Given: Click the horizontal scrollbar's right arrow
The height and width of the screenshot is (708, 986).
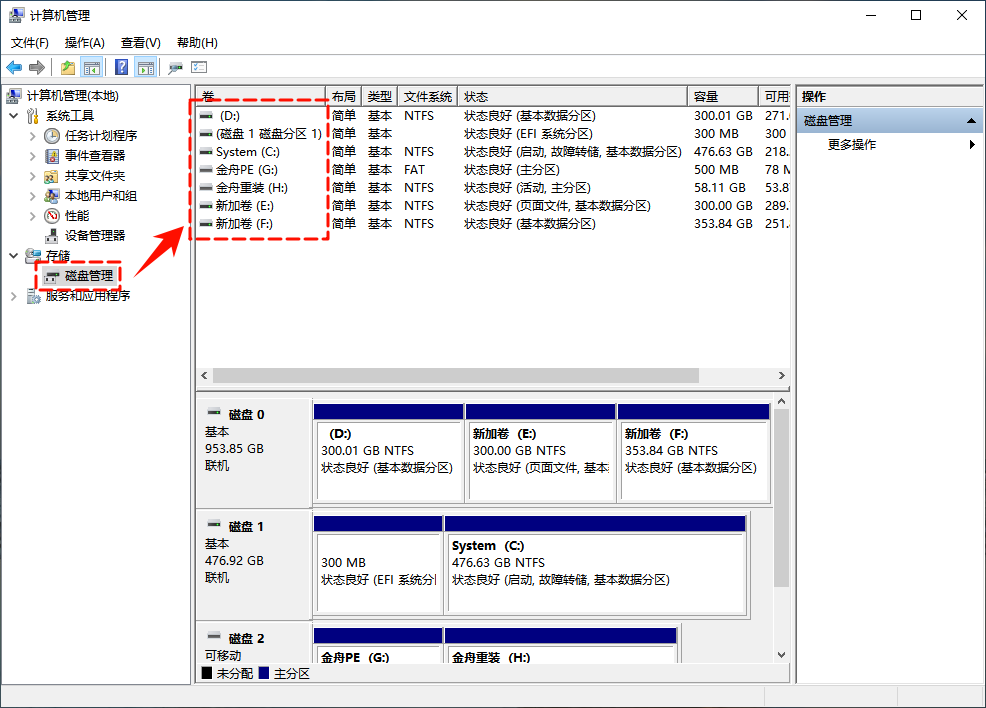Looking at the screenshot, I should (x=782, y=376).
